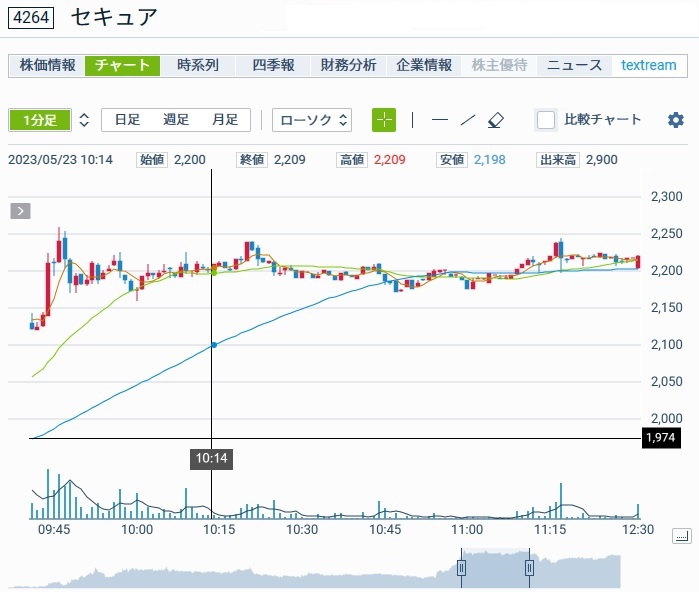
Task: Select the vertical line drawing tool
Action: (x=412, y=120)
